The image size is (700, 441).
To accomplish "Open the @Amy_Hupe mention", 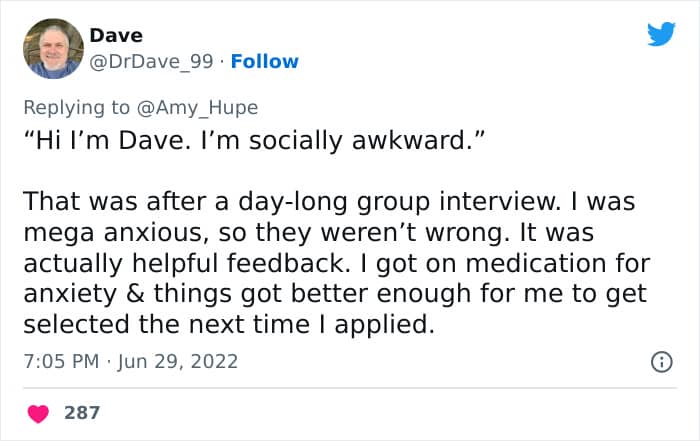I will pyautogui.click(x=197, y=108).
